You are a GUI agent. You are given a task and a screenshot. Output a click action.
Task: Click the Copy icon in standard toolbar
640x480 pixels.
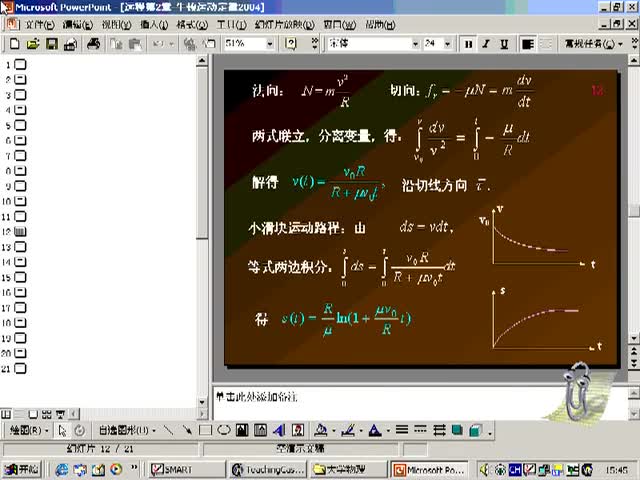[117, 44]
